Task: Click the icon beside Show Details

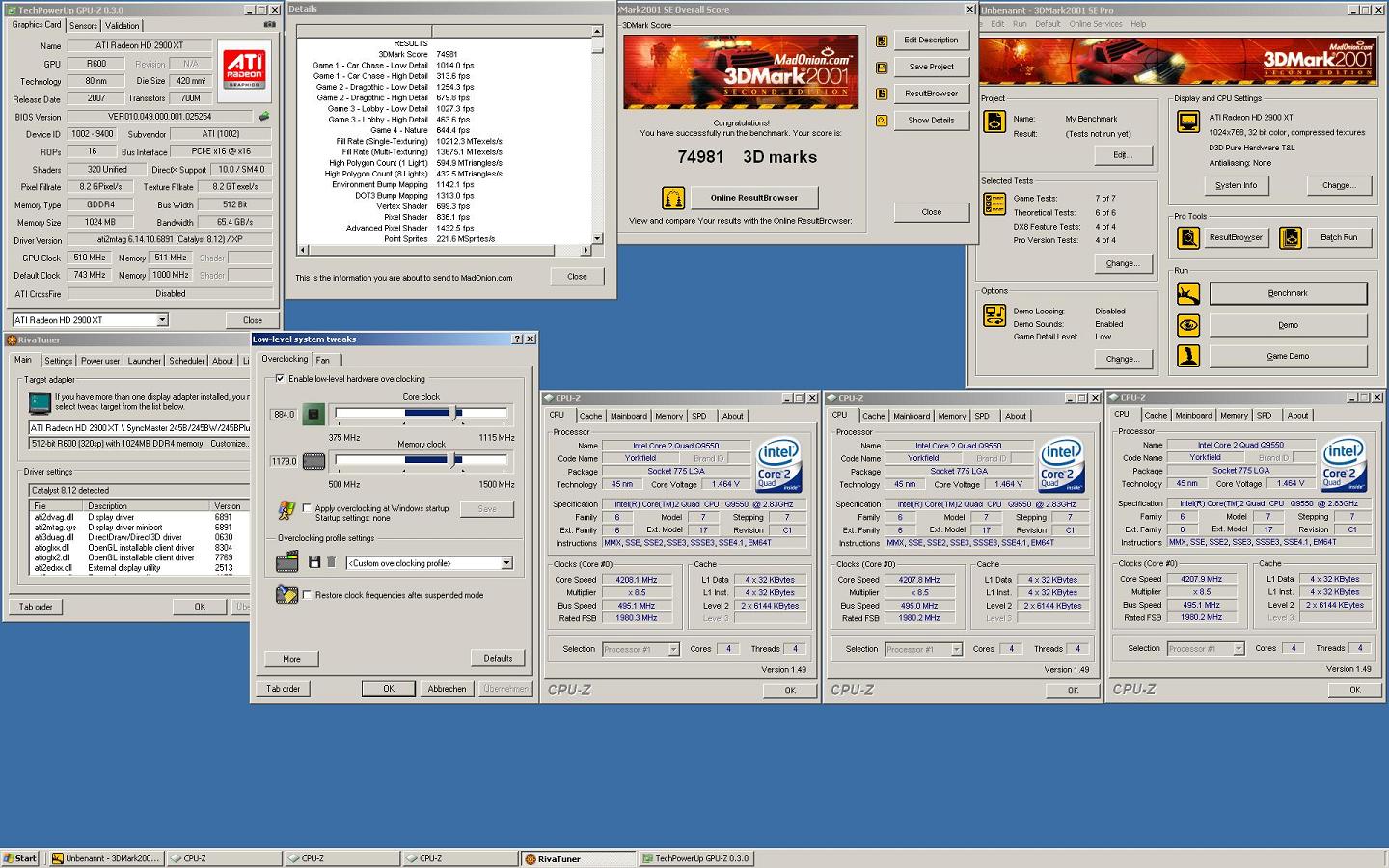Action: click(882, 121)
